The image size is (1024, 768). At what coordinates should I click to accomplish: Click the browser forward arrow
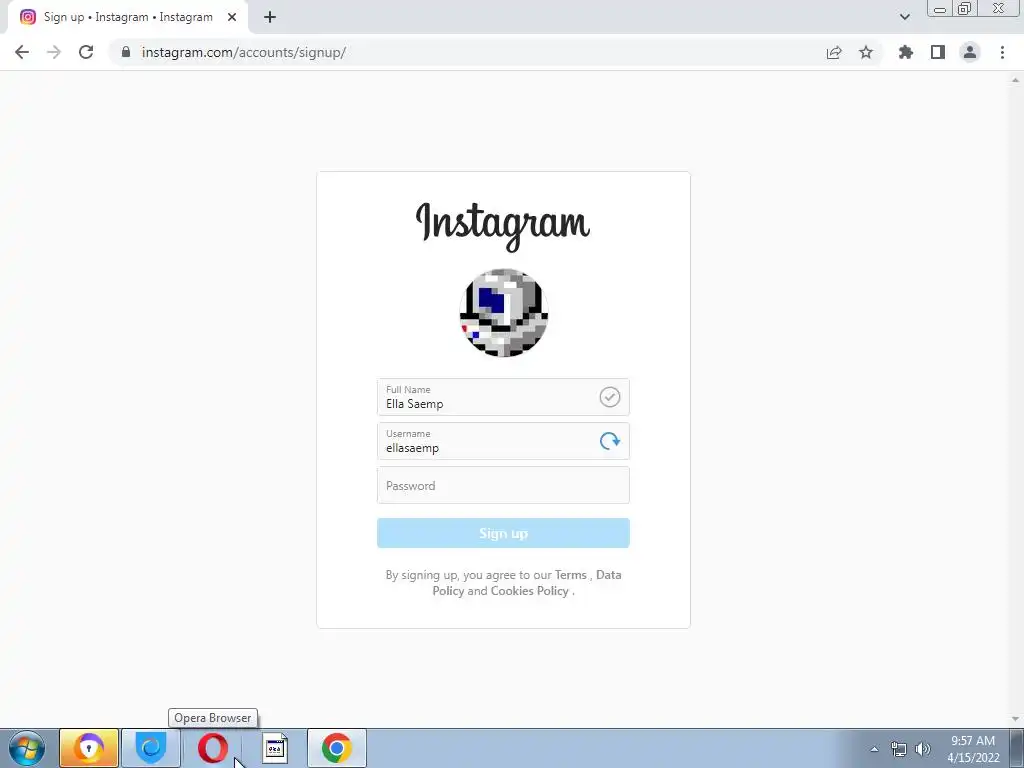tap(54, 52)
